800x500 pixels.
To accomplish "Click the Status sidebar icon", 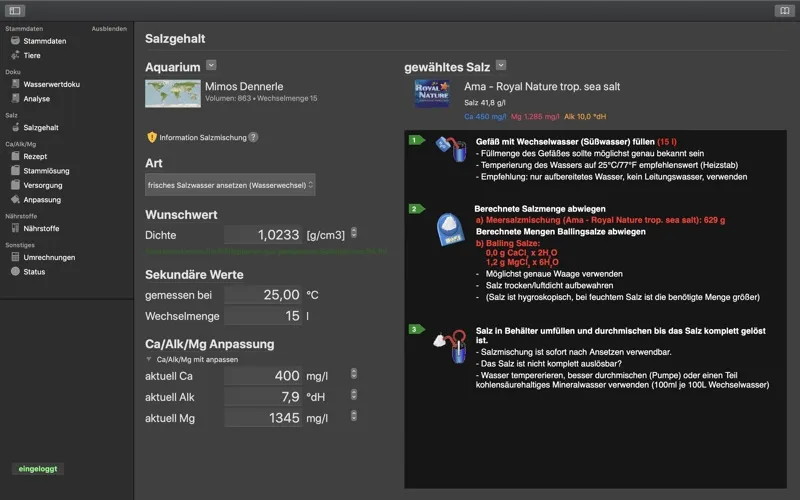I will (x=15, y=271).
